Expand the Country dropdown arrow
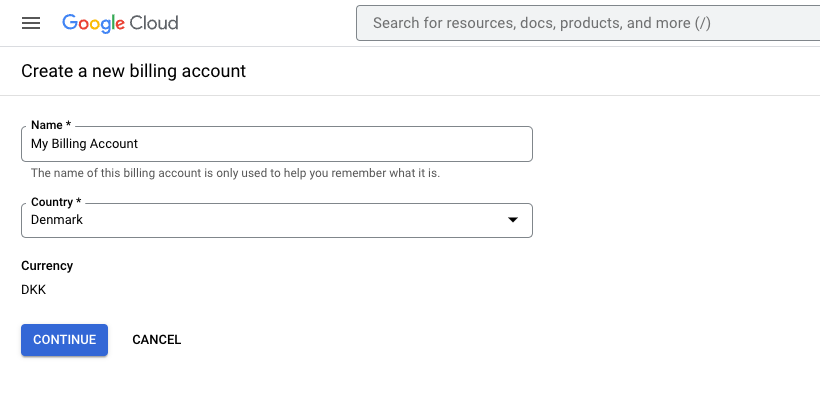The height and width of the screenshot is (400, 820). pos(513,220)
